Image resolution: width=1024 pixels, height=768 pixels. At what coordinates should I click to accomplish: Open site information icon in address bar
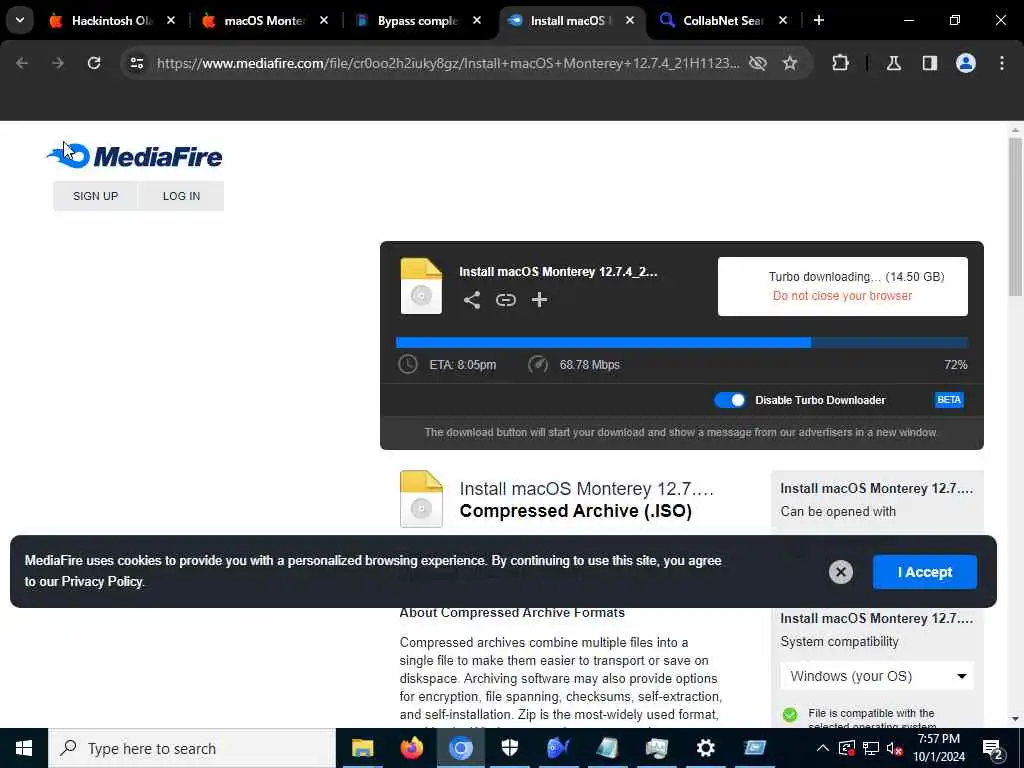click(136, 63)
